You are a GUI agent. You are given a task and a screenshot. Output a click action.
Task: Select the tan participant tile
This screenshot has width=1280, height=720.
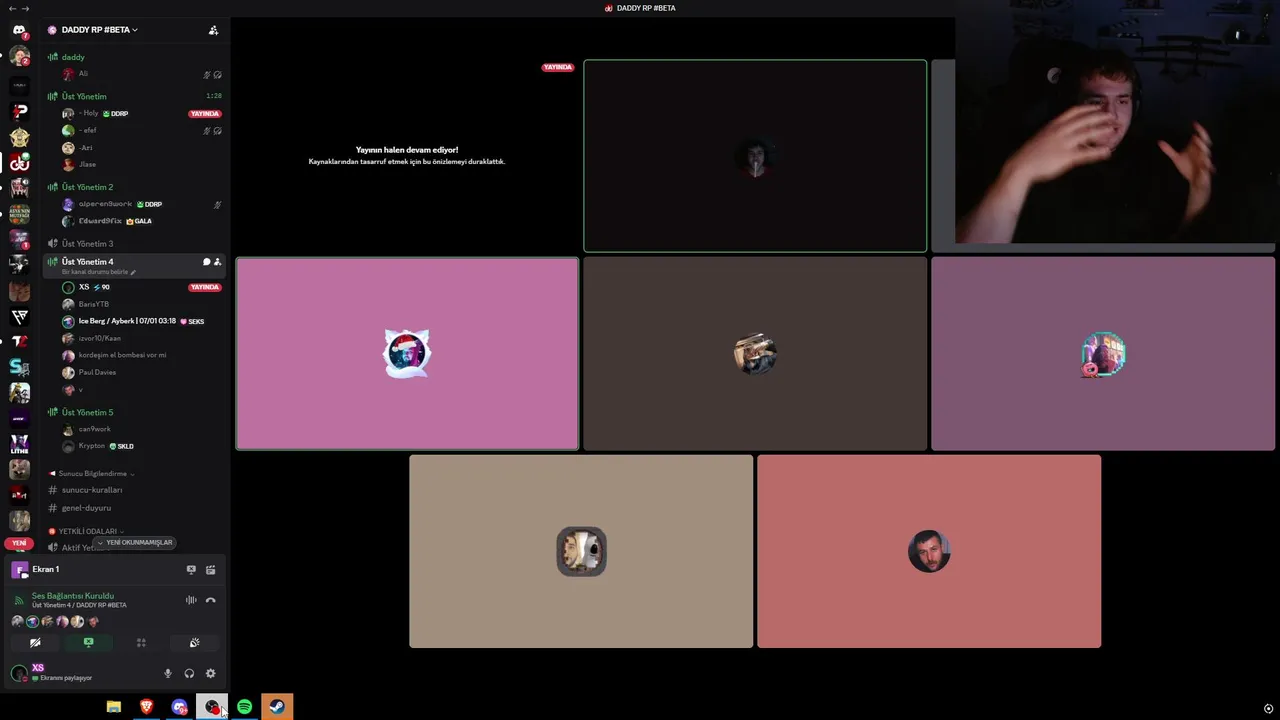[x=581, y=551]
